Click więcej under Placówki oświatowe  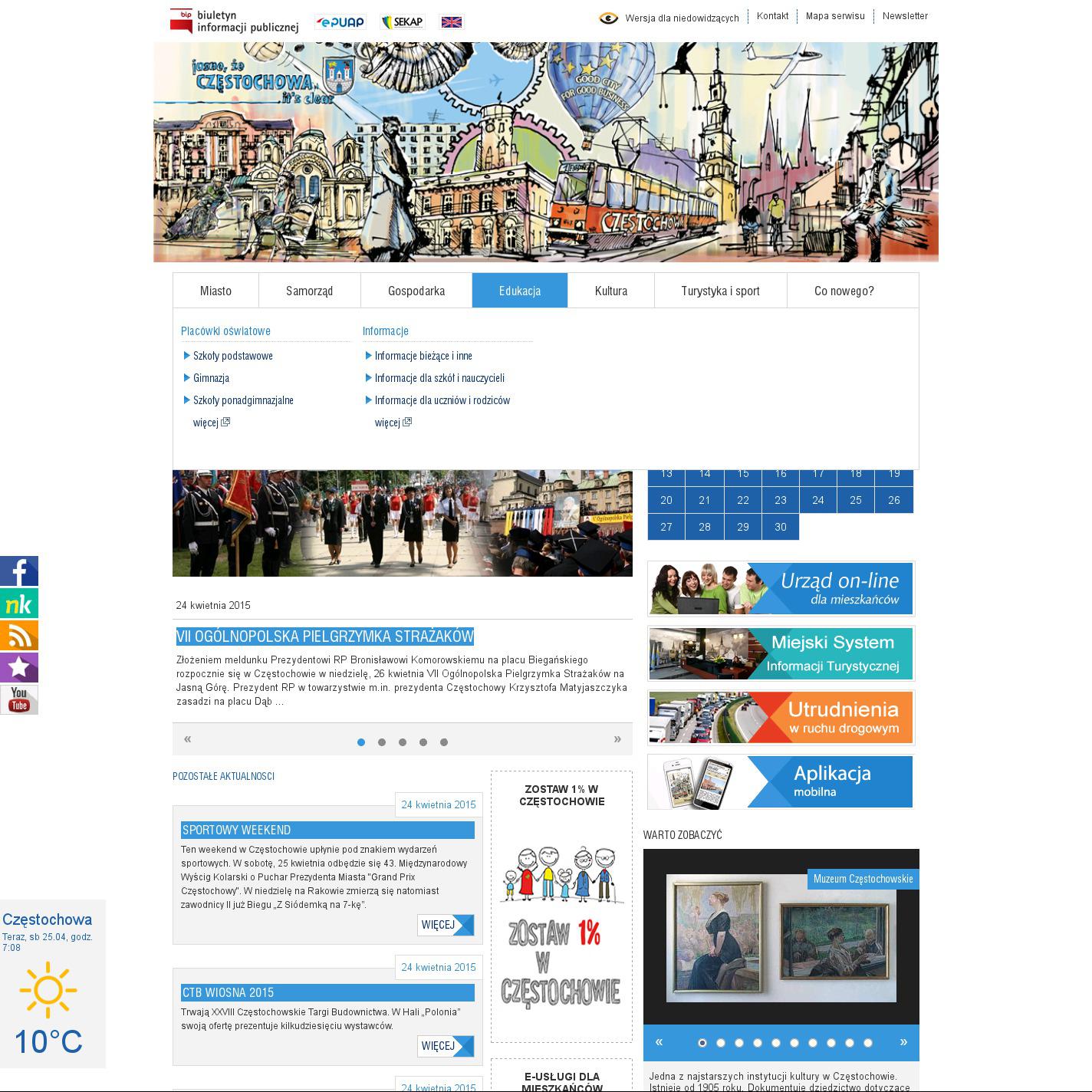point(212,423)
